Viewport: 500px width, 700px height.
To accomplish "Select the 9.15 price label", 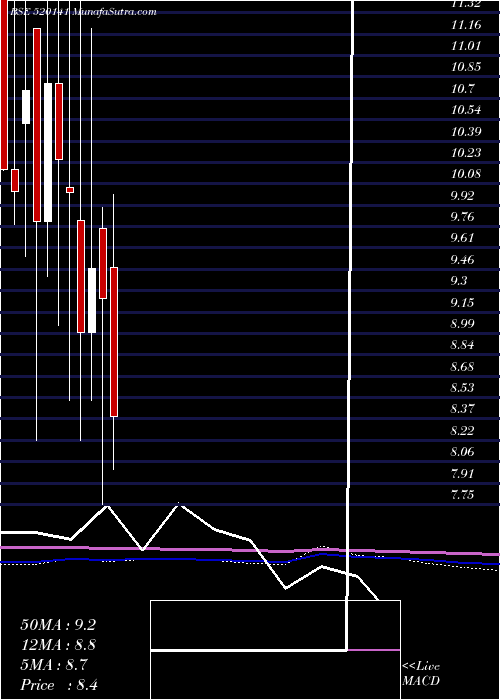I will tap(462, 303).
